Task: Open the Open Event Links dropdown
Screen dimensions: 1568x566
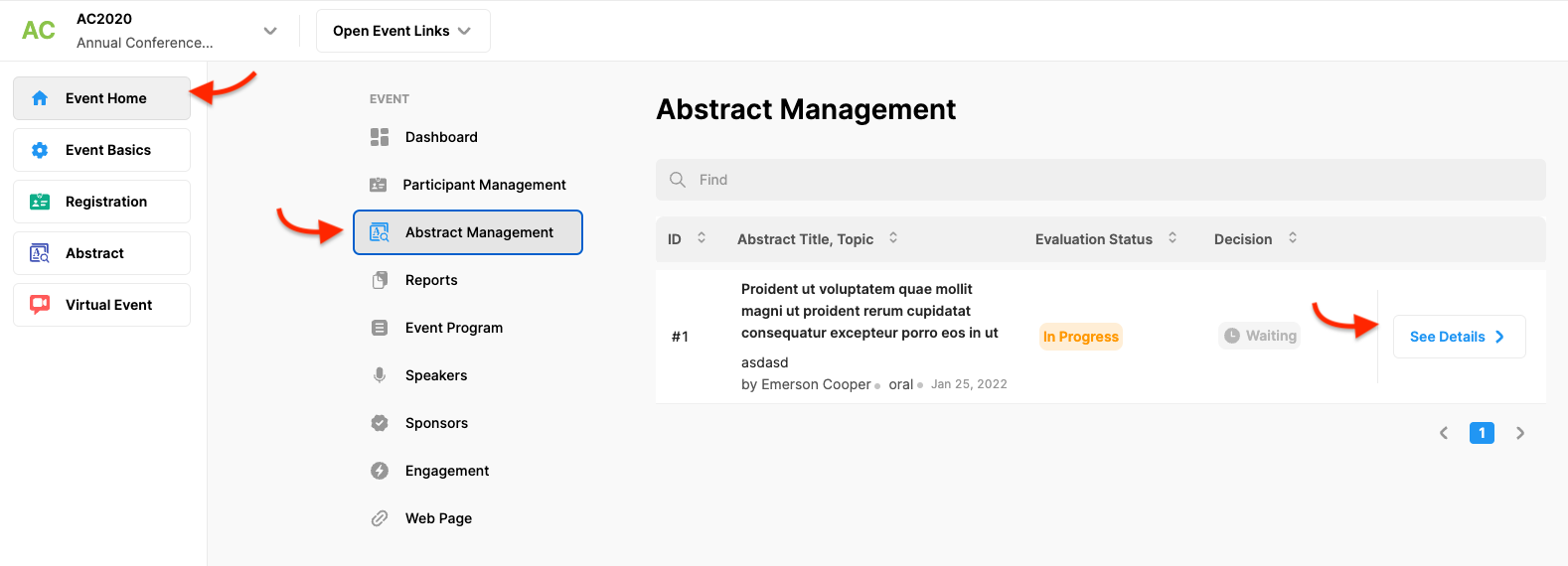Action: [402, 31]
